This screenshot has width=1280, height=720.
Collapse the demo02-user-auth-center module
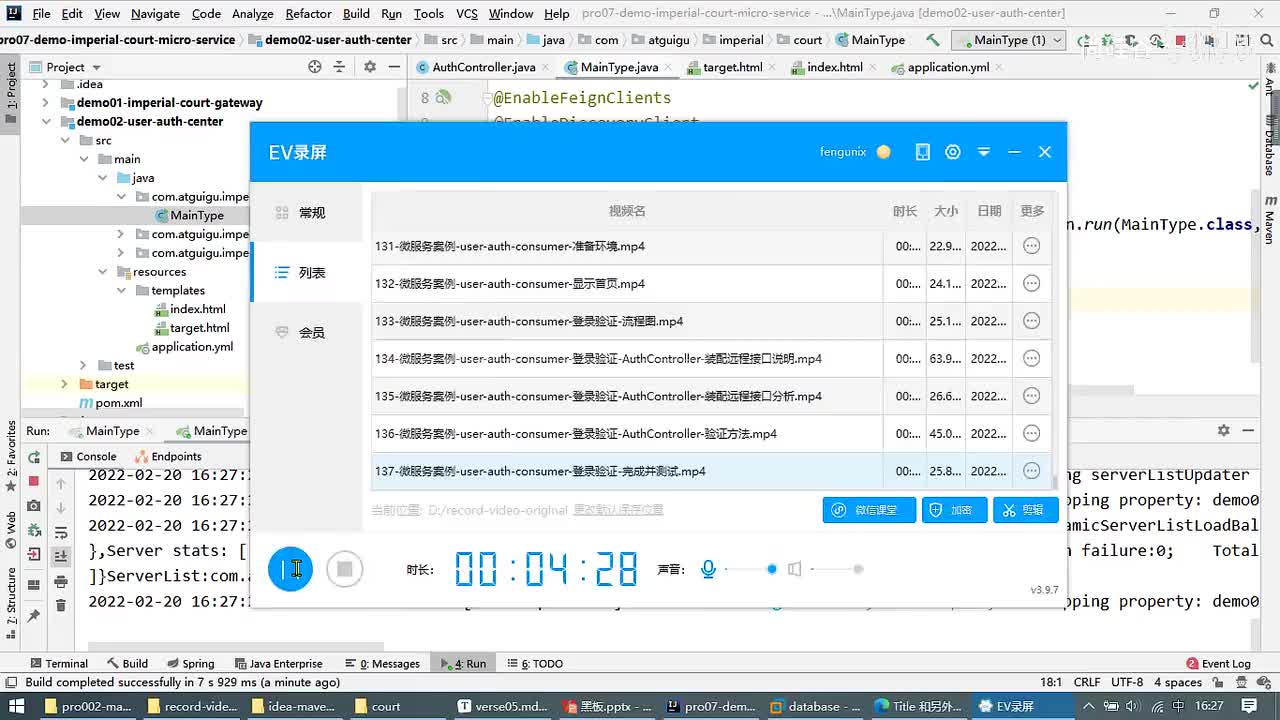(46, 122)
